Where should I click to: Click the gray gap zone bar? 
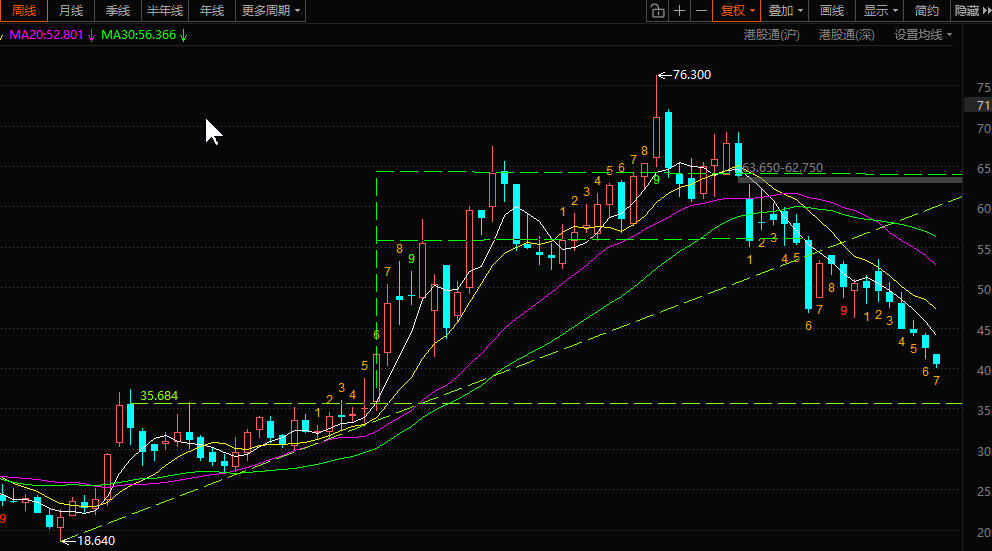(850, 180)
